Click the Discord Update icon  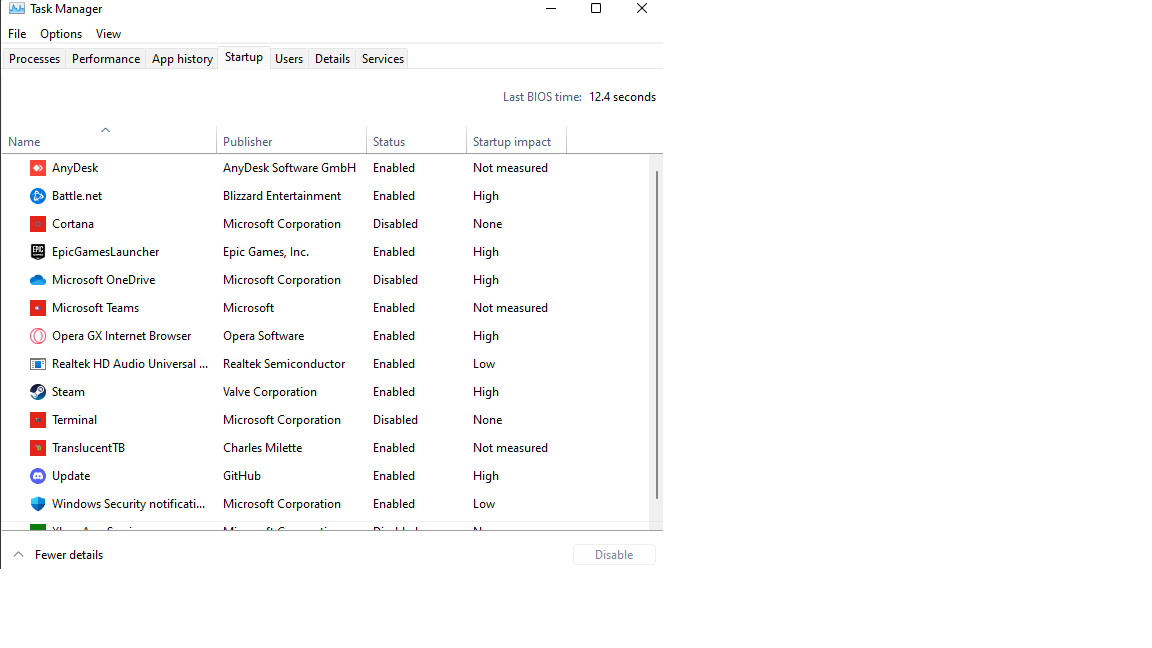click(x=37, y=476)
